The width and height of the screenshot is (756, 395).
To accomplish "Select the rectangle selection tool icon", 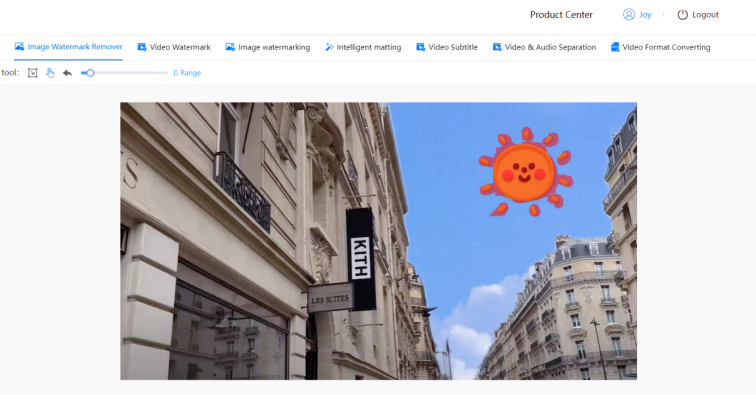I will tap(32, 73).
